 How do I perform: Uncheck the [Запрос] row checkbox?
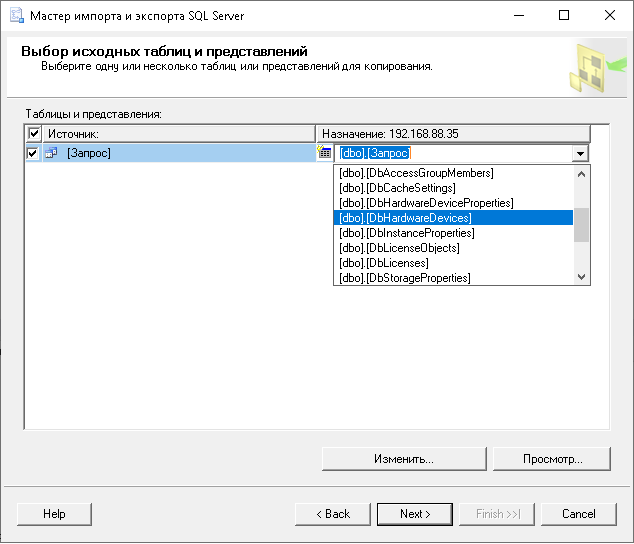[x=34, y=153]
